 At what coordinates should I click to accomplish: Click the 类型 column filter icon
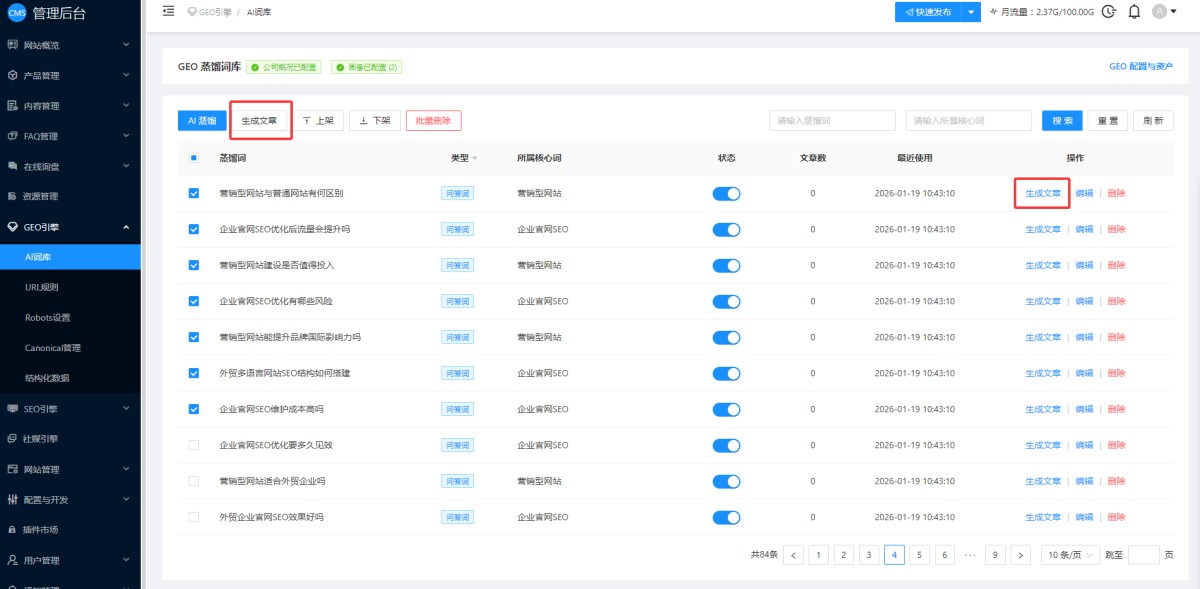click(x=475, y=158)
